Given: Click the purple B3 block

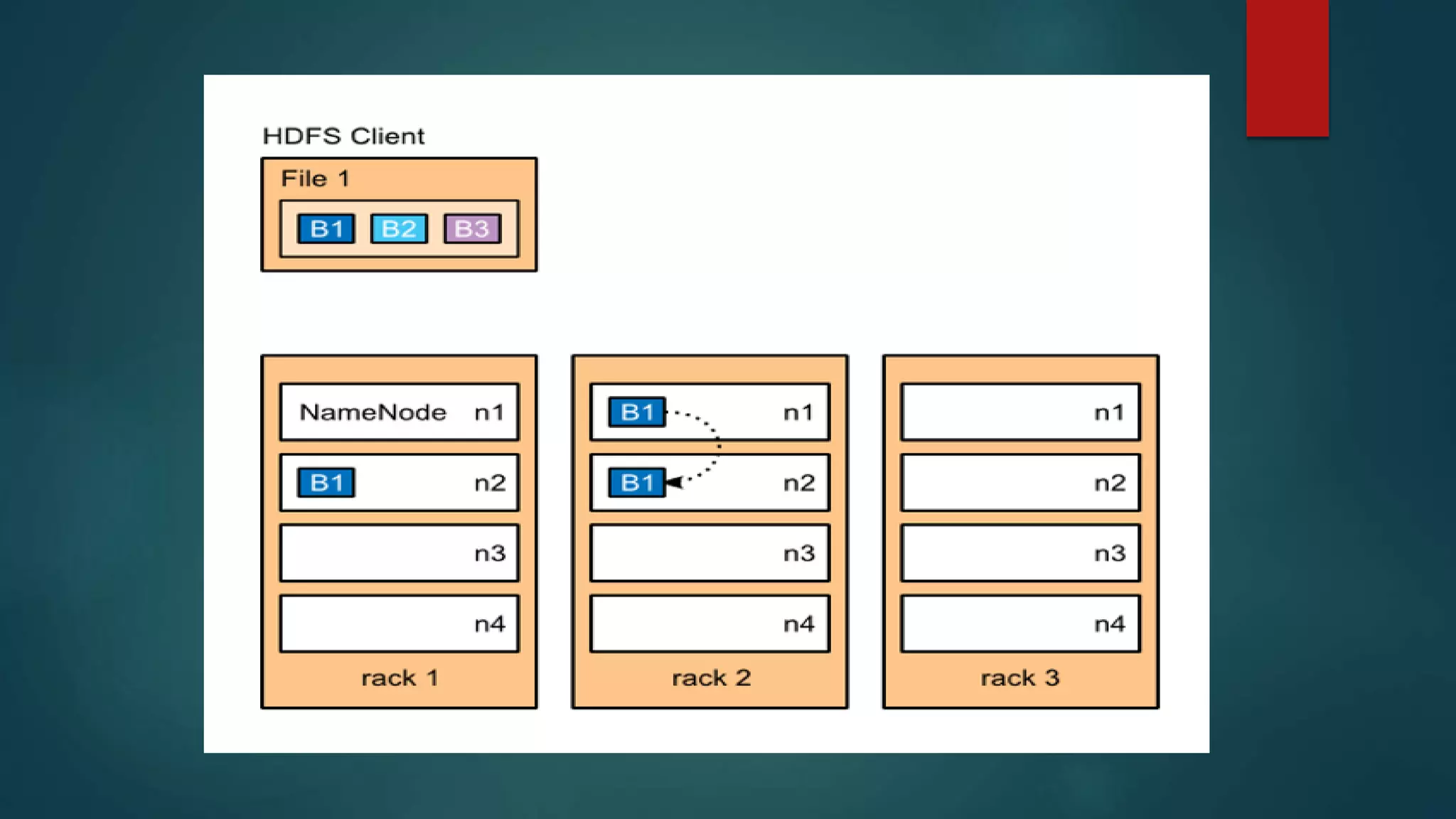Looking at the screenshot, I should coord(472,229).
